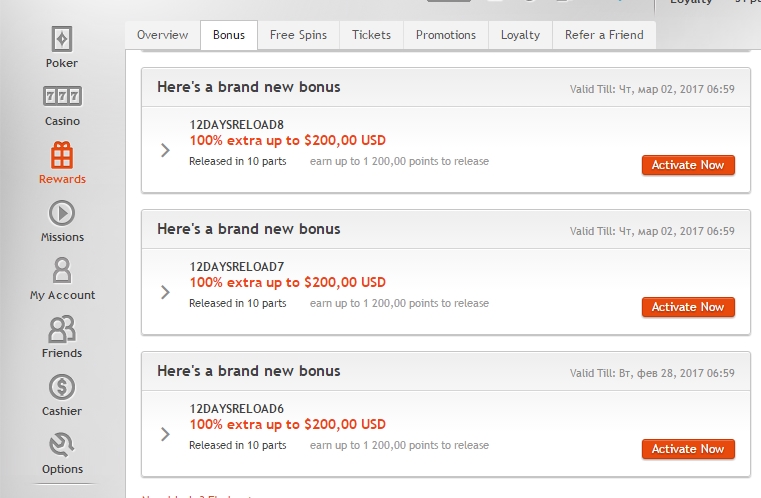
Task: Open the Poker section icon
Action: point(62,39)
